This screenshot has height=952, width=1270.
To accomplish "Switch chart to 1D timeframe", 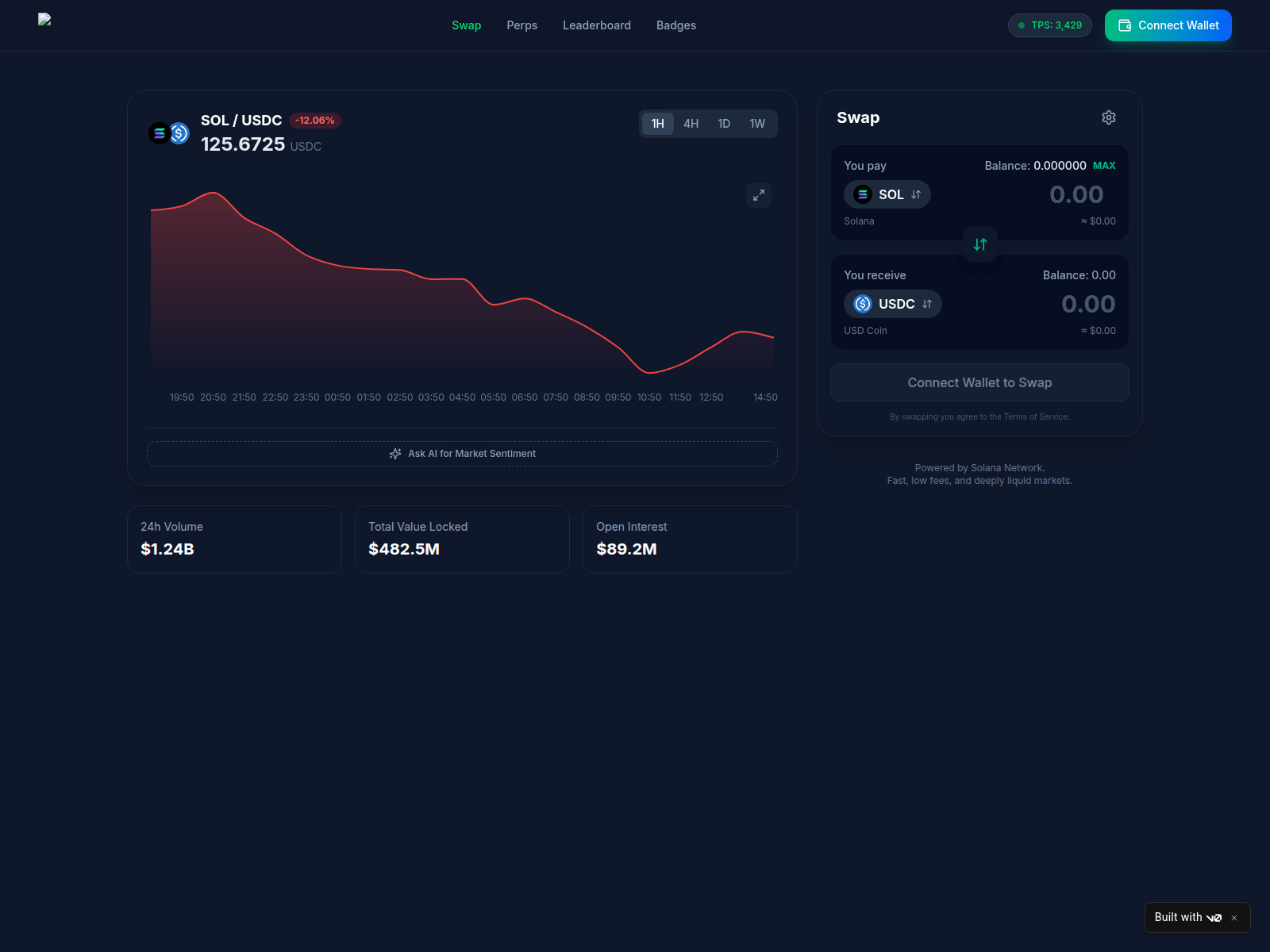I will pyautogui.click(x=724, y=124).
